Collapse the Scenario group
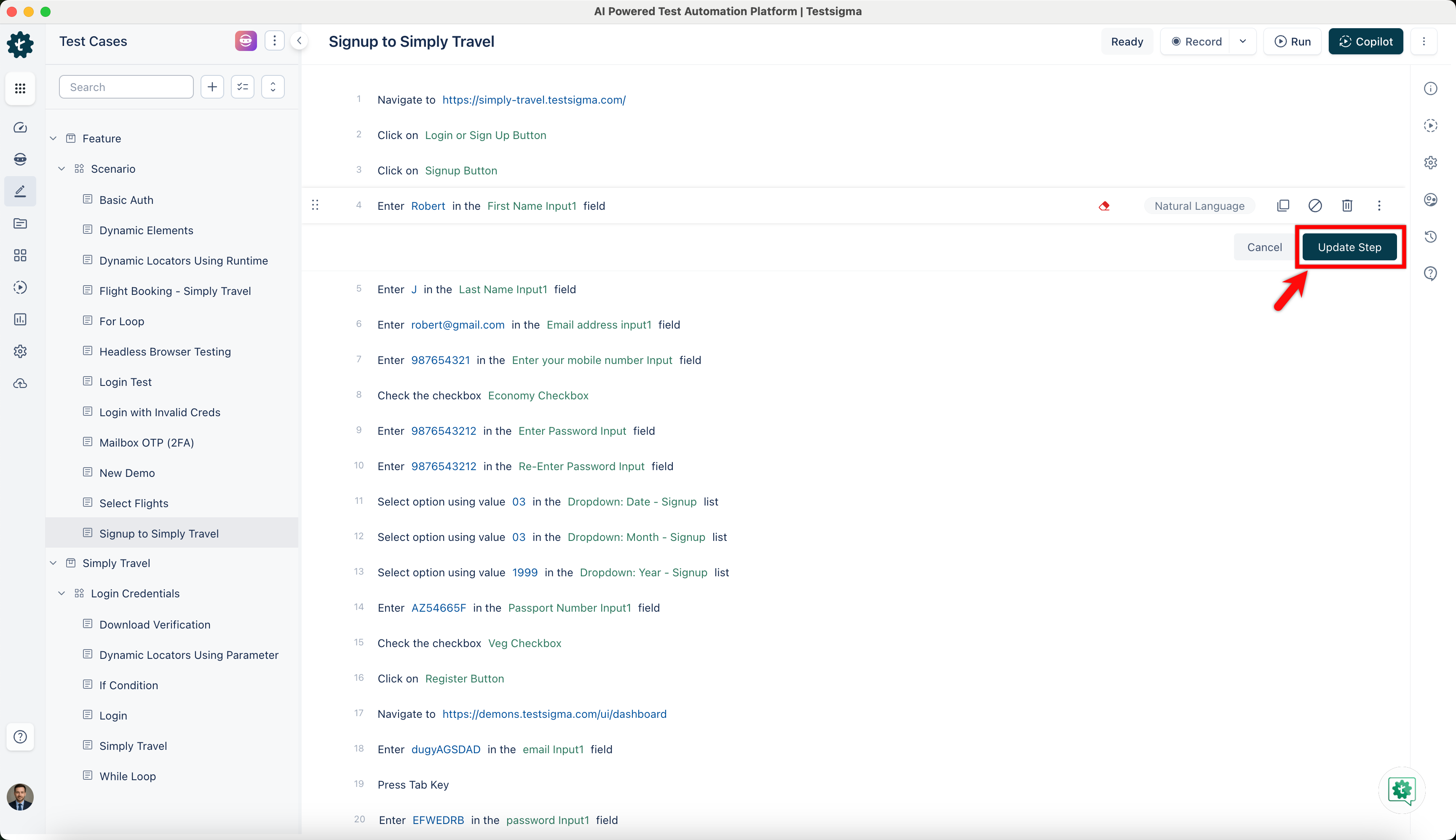The height and width of the screenshot is (840, 1456). [x=62, y=169]
